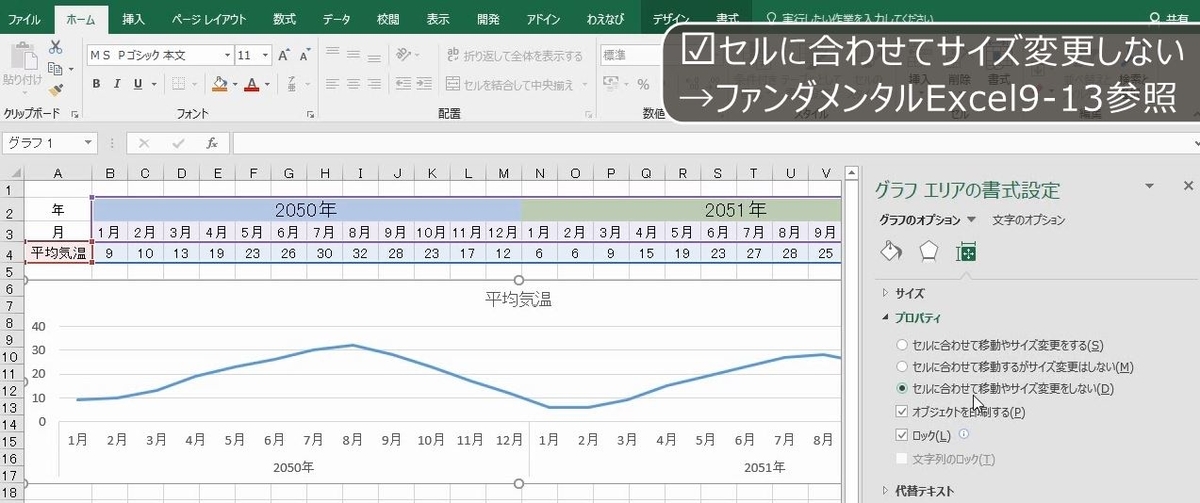Screen dimensions: 1200x503
Task: Click the phonetic guide icon
Action: (293, 85)
